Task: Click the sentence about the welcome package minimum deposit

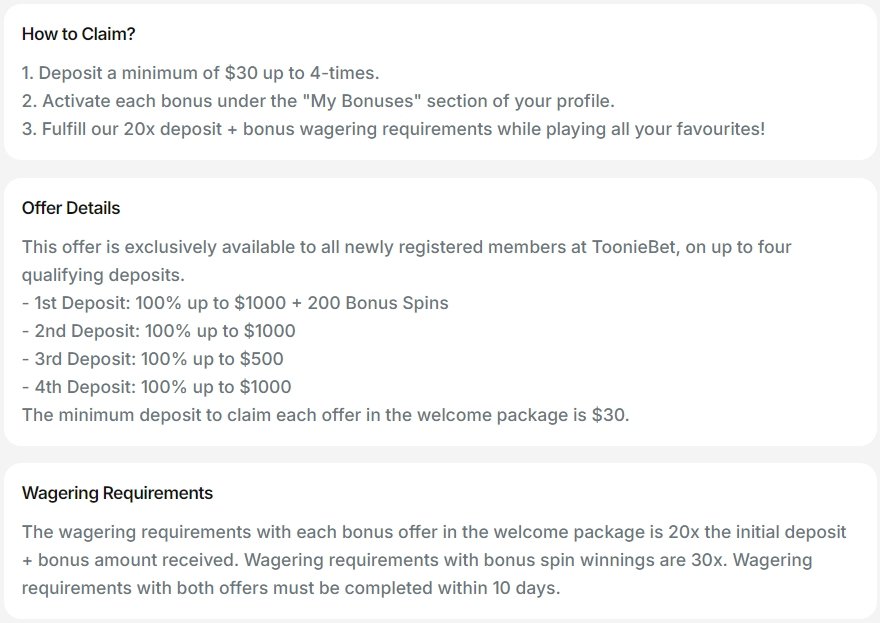Action: click(325, 414)
